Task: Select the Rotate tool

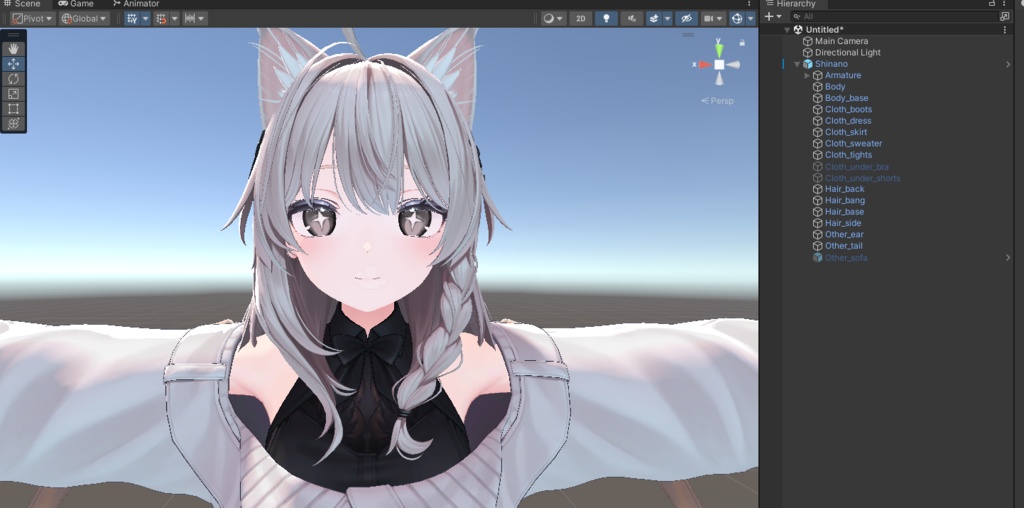Action: (x=13, y=79)
